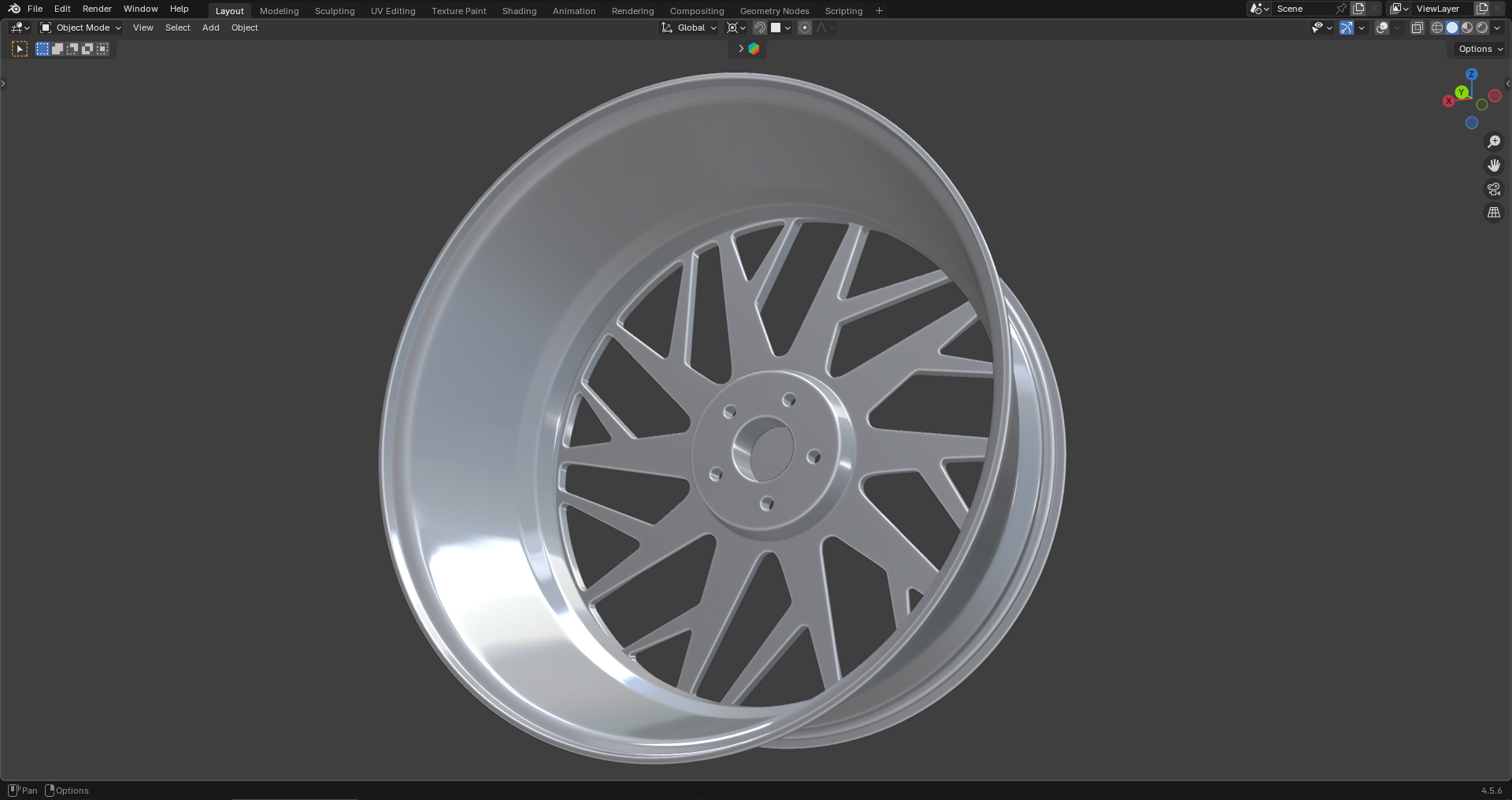Click the Scene name field
This screenshot has height=800, width=1512.
(x=1303, y=9)
